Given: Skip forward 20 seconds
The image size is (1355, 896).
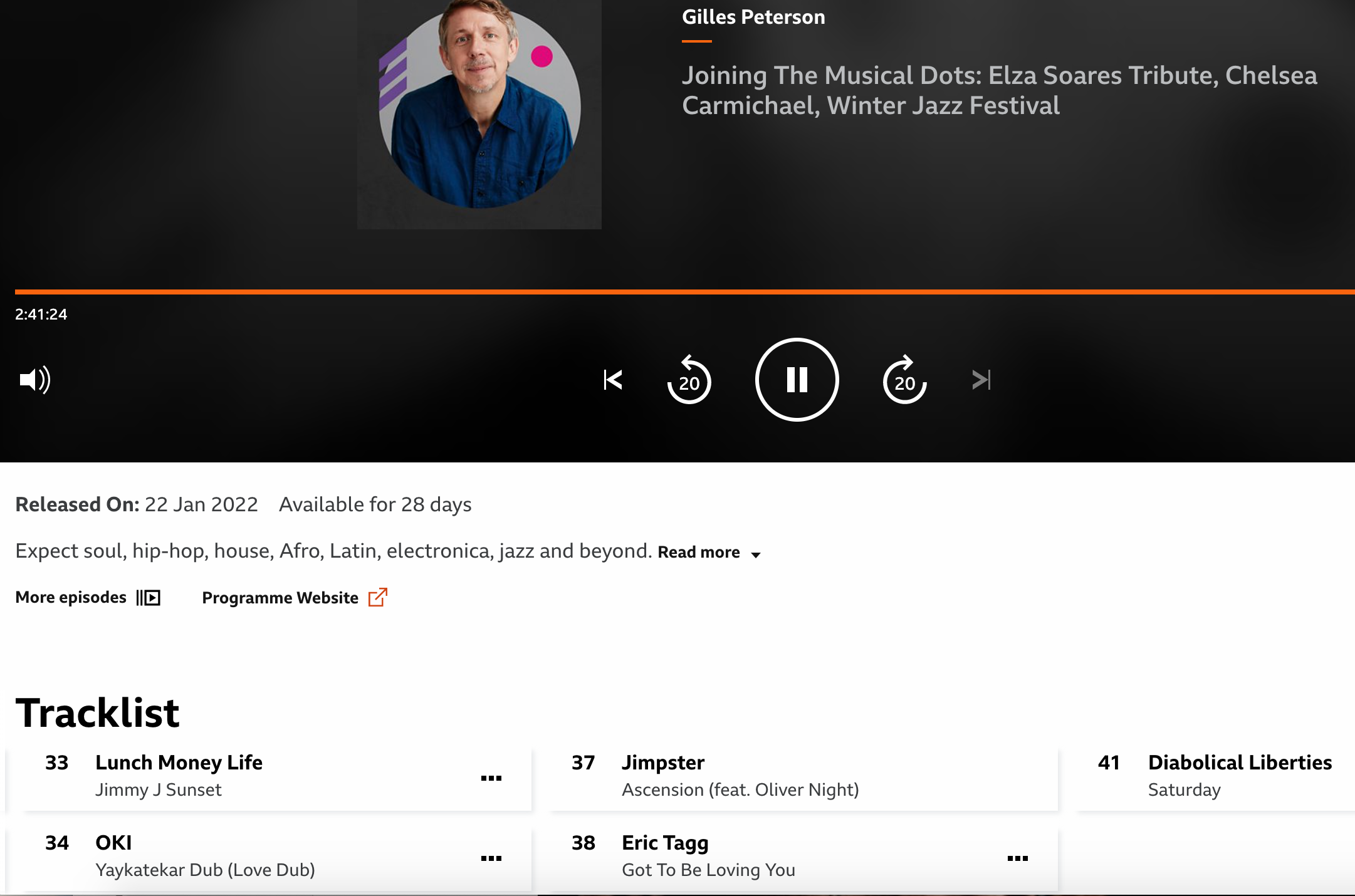Looking at the screenshot, I should [904, 380].
